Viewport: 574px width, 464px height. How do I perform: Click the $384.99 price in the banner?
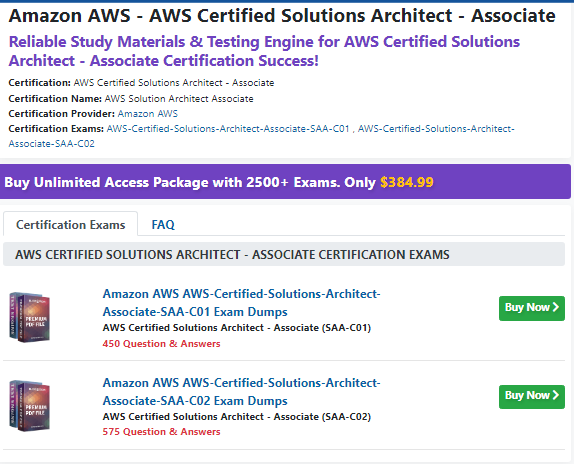pos(407,182)
